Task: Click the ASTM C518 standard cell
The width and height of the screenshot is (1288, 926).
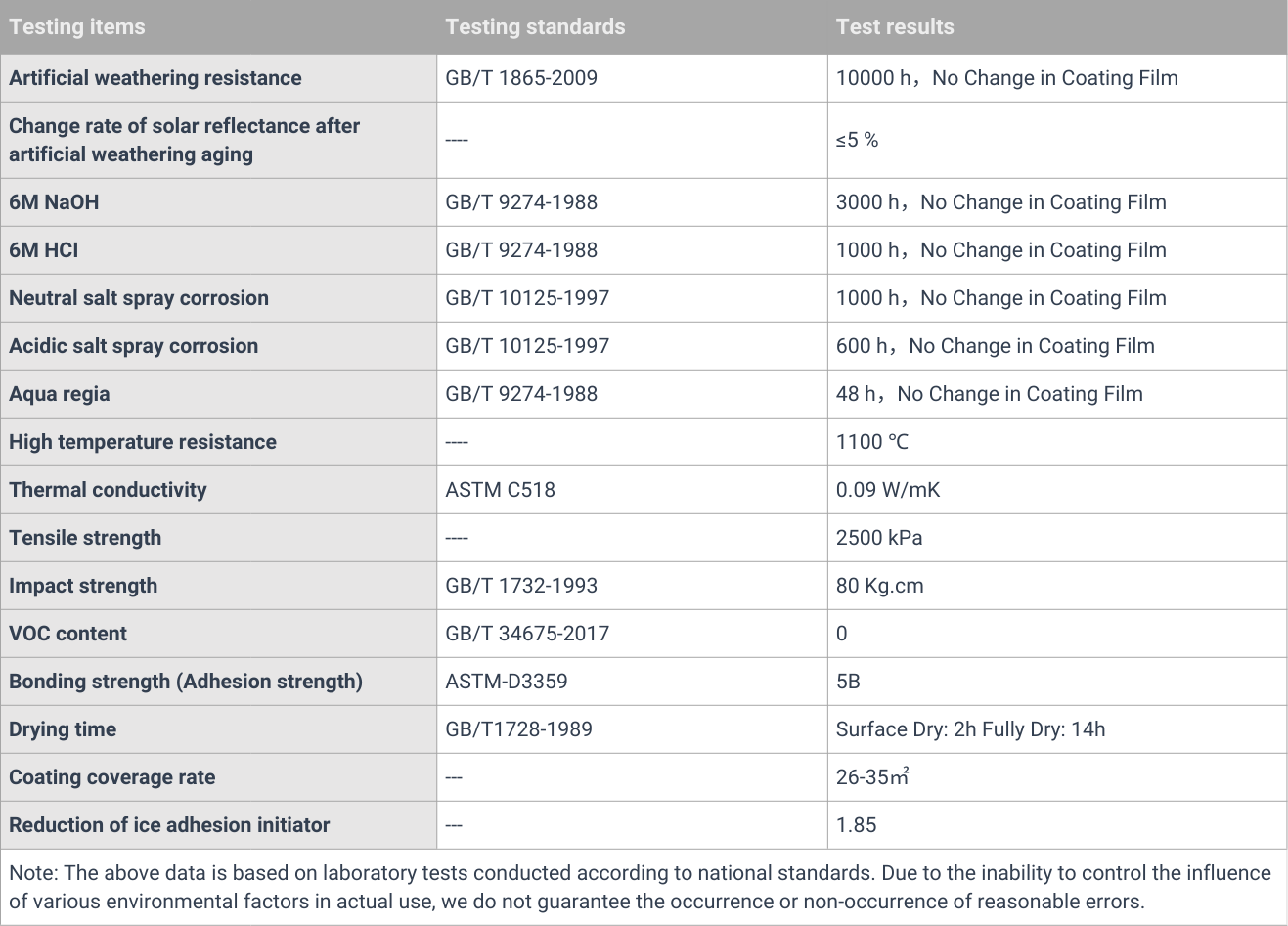Action: [x=500, y=490]
